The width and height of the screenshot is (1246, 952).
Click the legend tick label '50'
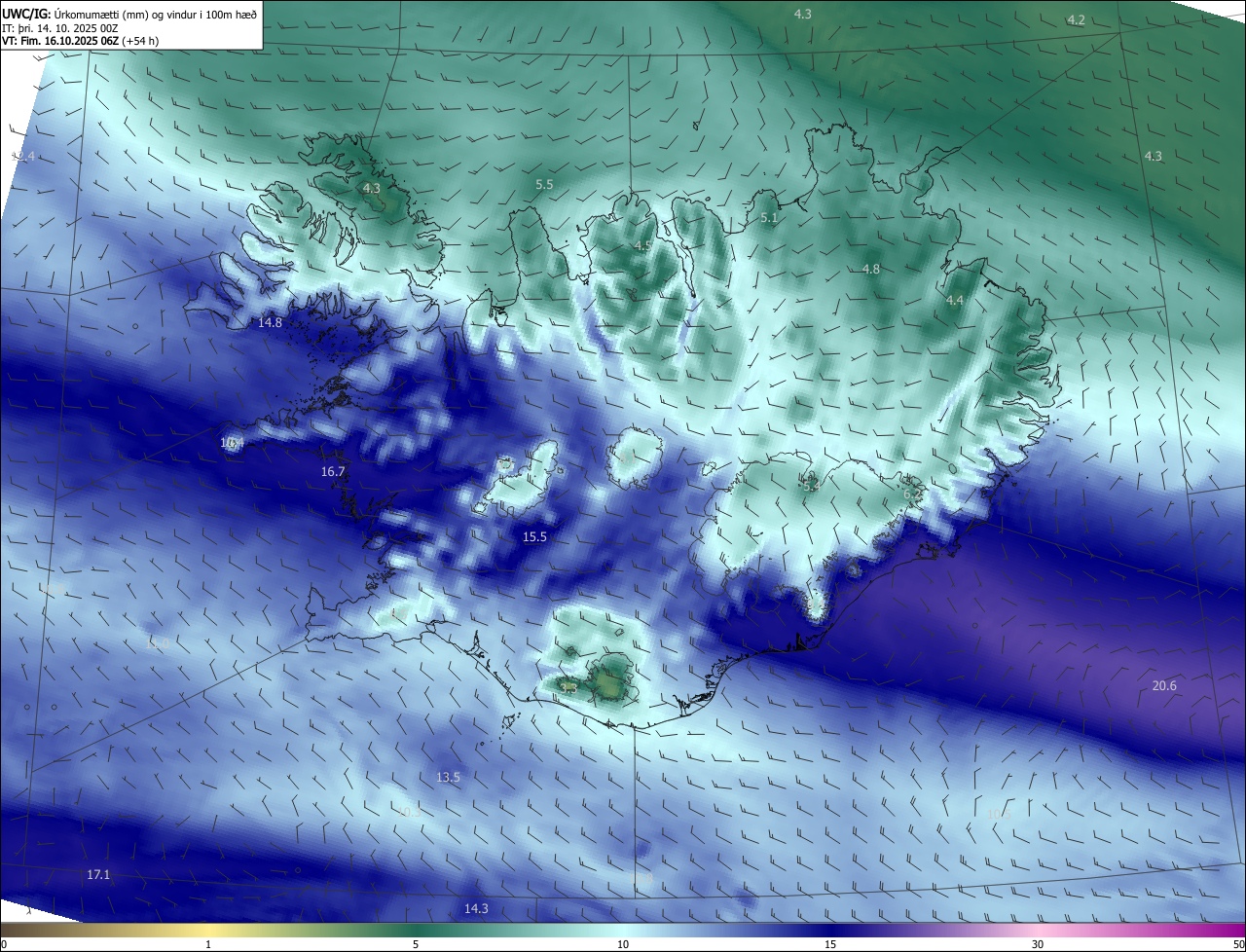pos(1238,945)
